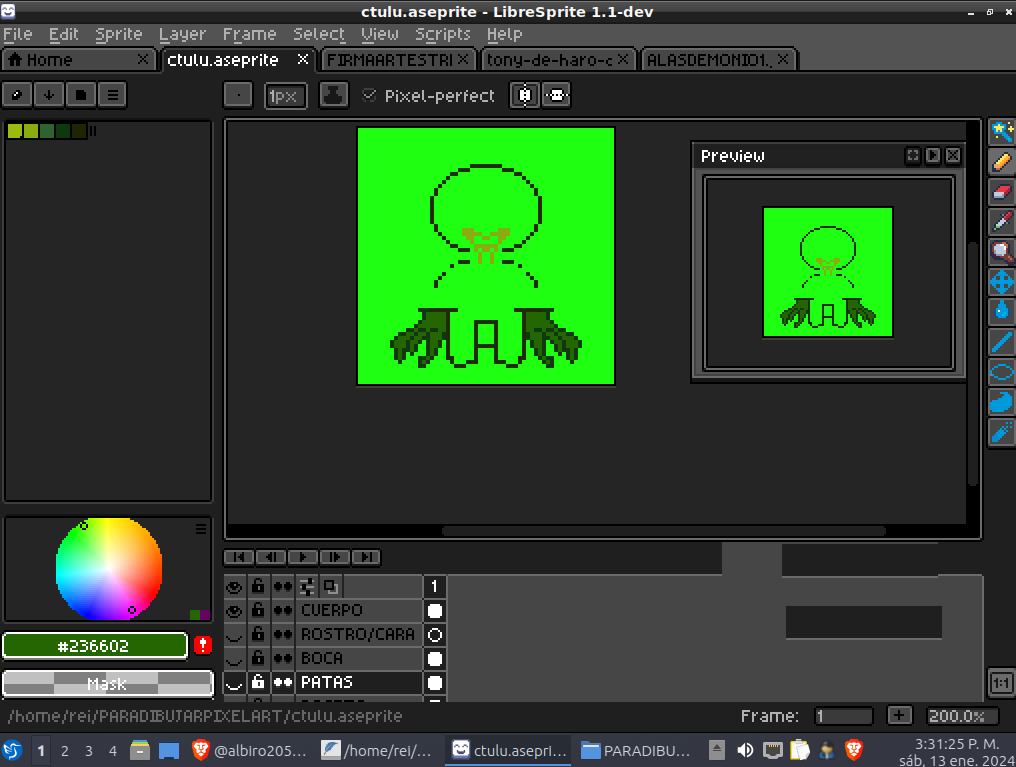This screenshot has height=767, width=1016.
Task: Click the Frame number input field
Action: pos(843,715)
